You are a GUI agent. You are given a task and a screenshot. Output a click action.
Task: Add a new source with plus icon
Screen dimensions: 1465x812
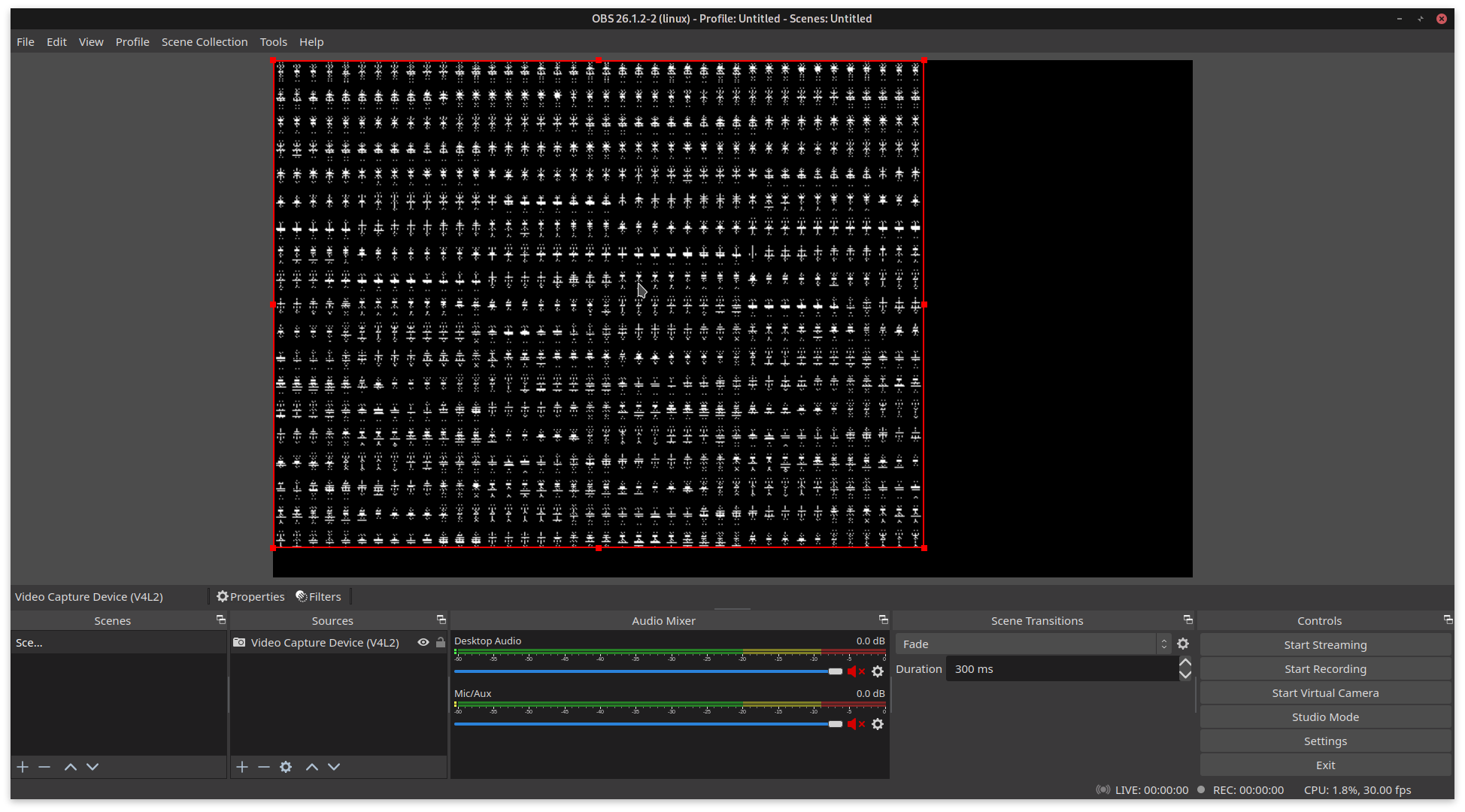click(x=242, y=767)
